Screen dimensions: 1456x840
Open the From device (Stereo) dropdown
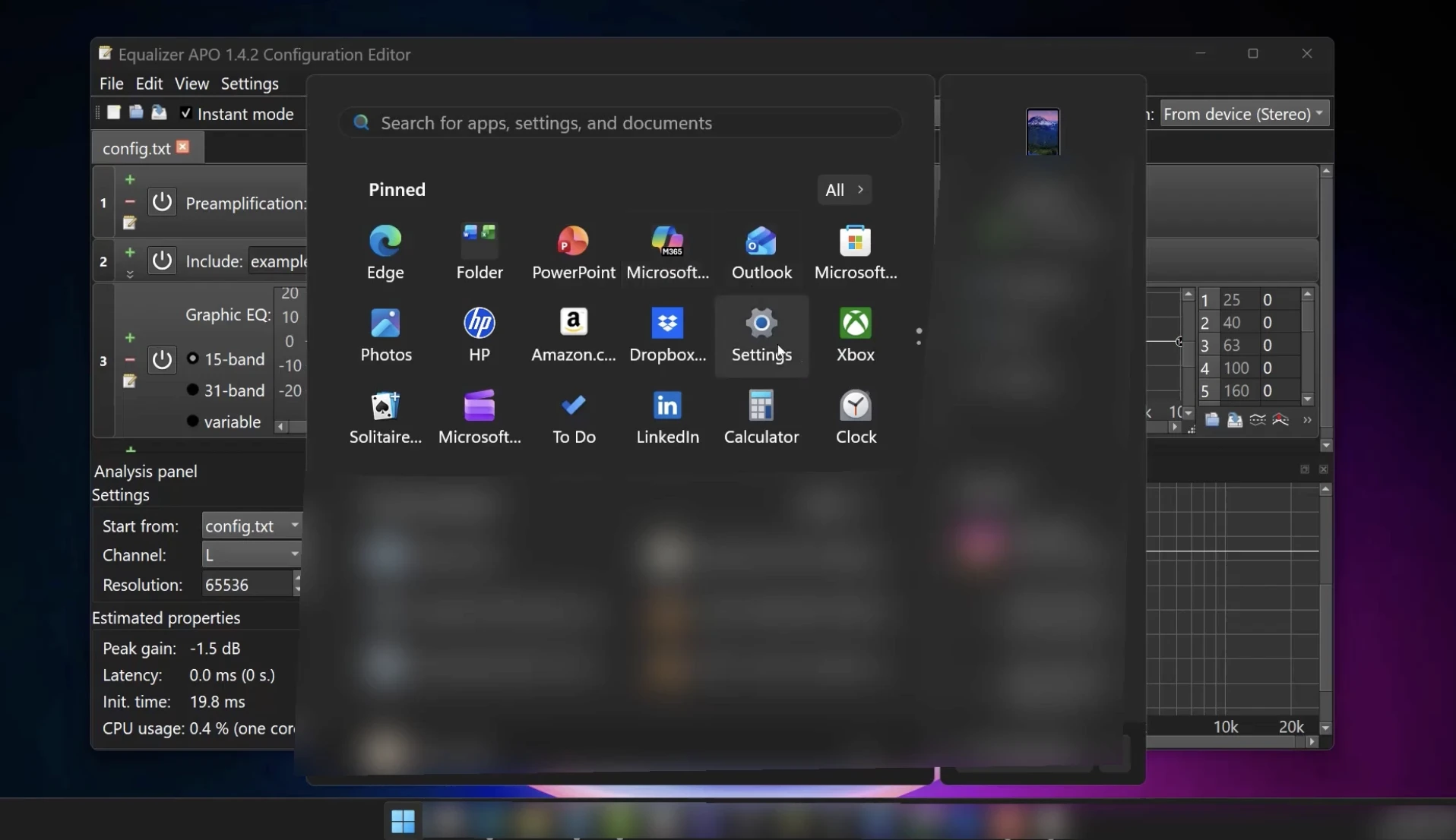click(x=1246, y=114)
